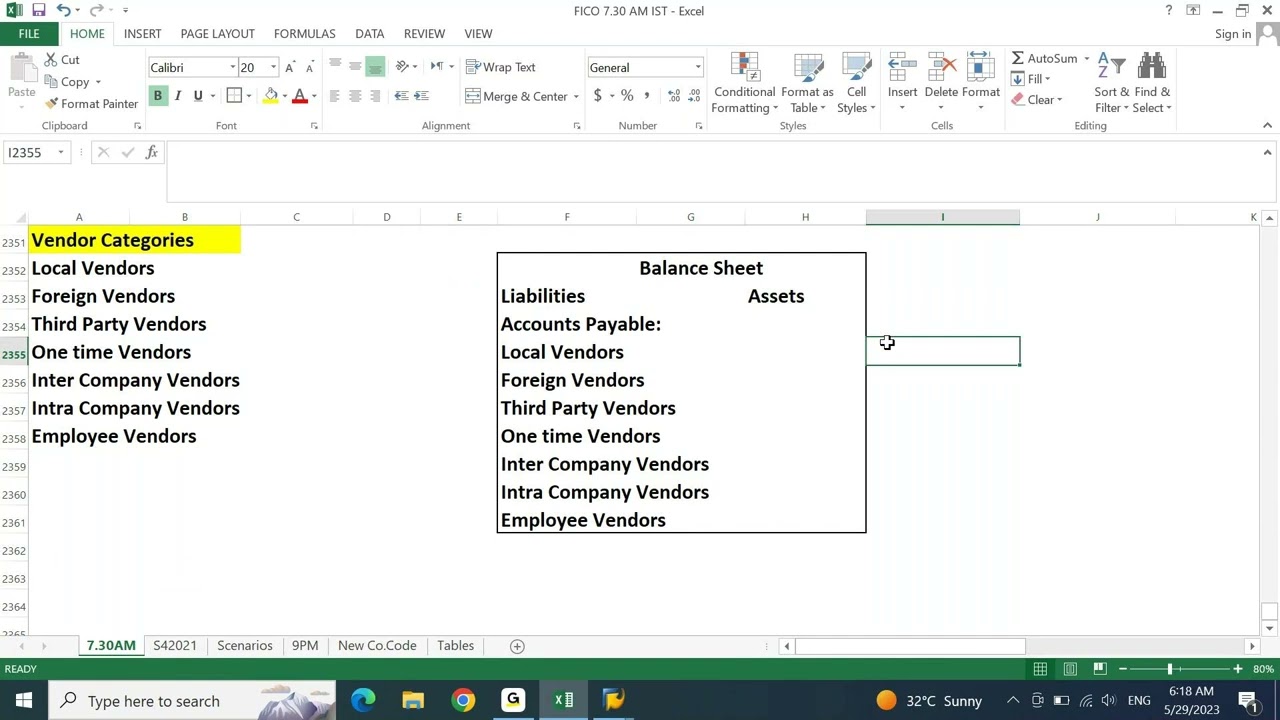This screenshot has height=720, width=1280.
Task: Decrease font size with smaller A
Action: (x=309, y=67)
